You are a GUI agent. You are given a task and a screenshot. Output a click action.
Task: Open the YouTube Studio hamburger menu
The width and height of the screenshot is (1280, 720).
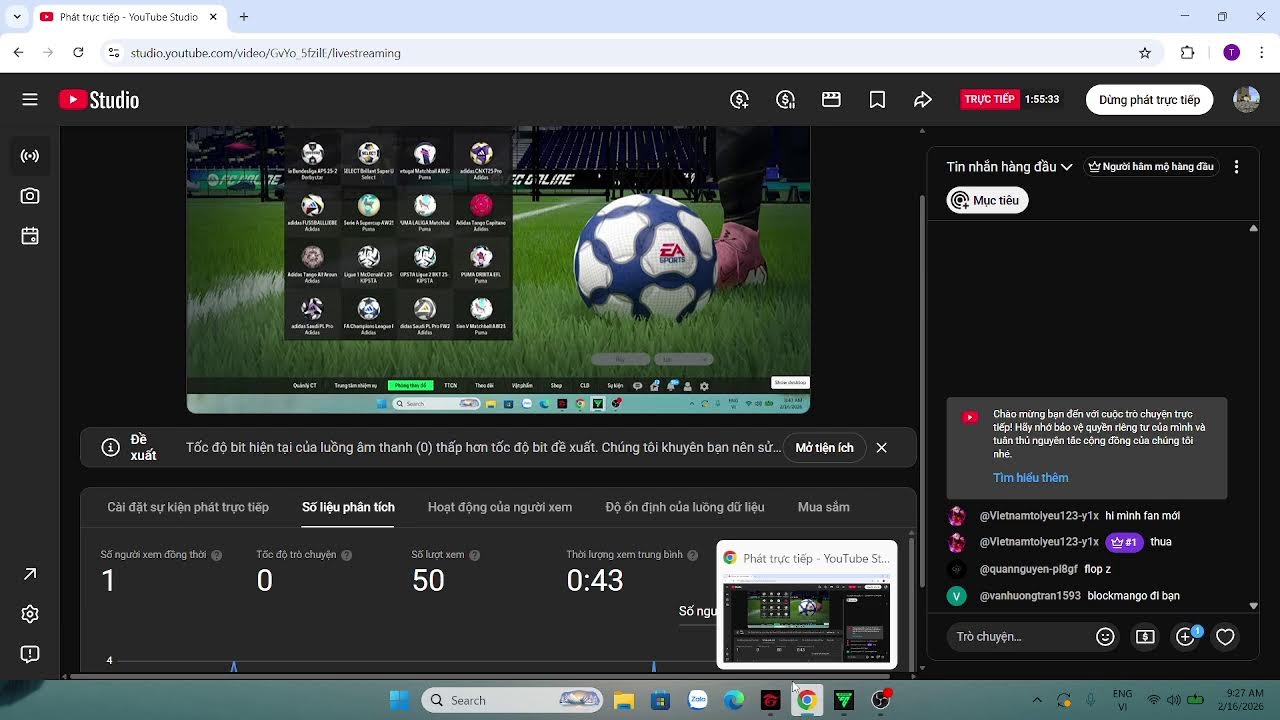tap(30, 99)
